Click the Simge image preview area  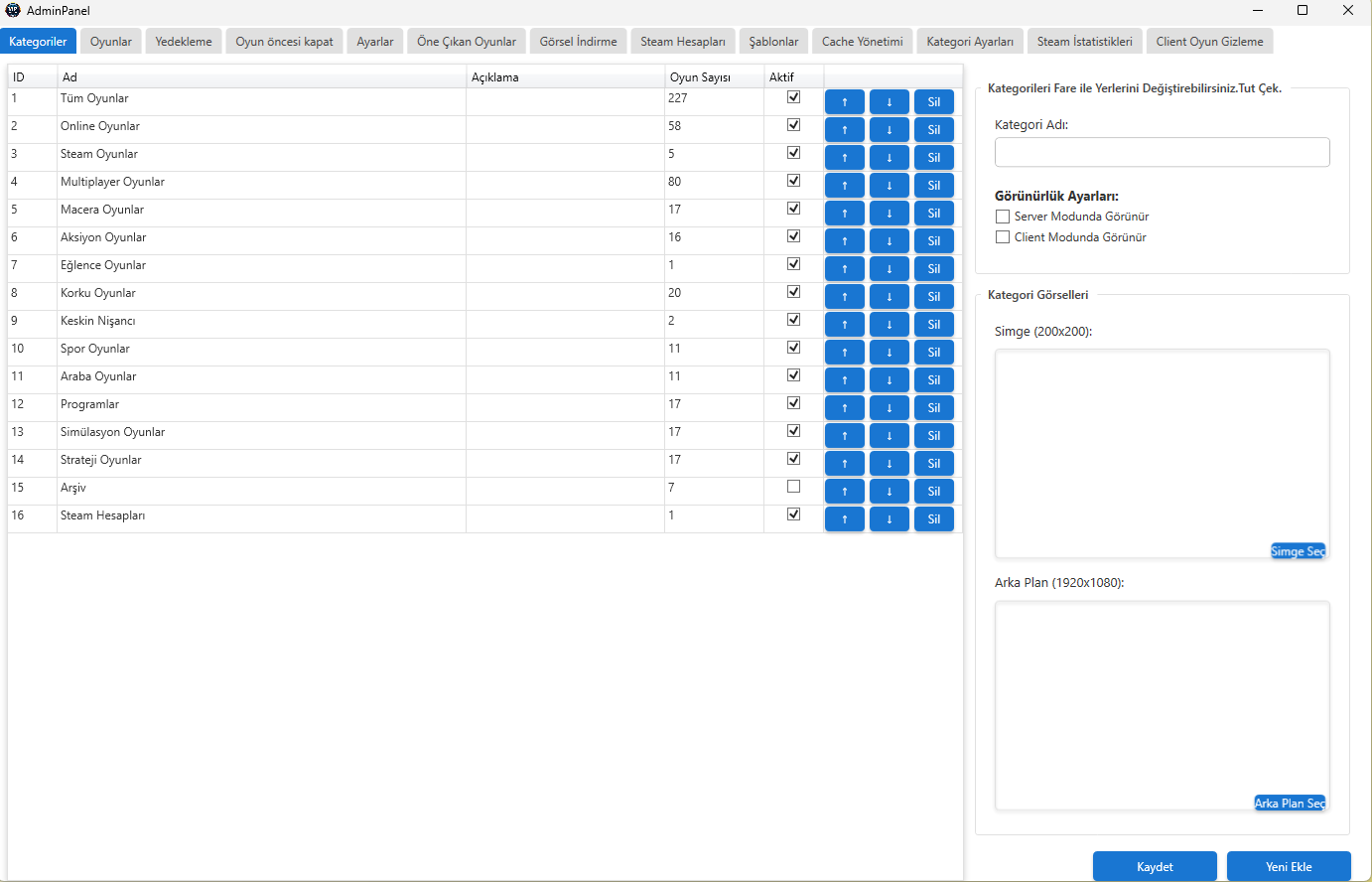(1163, 454)
